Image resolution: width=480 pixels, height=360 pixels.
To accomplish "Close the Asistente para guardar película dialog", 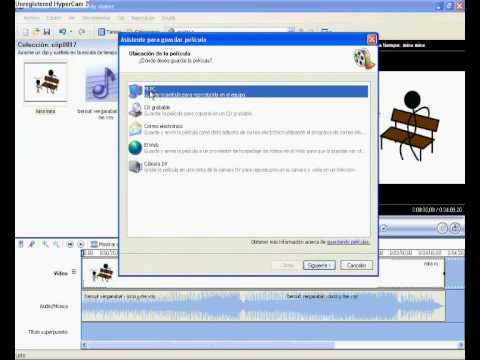I will pos(372,40).
